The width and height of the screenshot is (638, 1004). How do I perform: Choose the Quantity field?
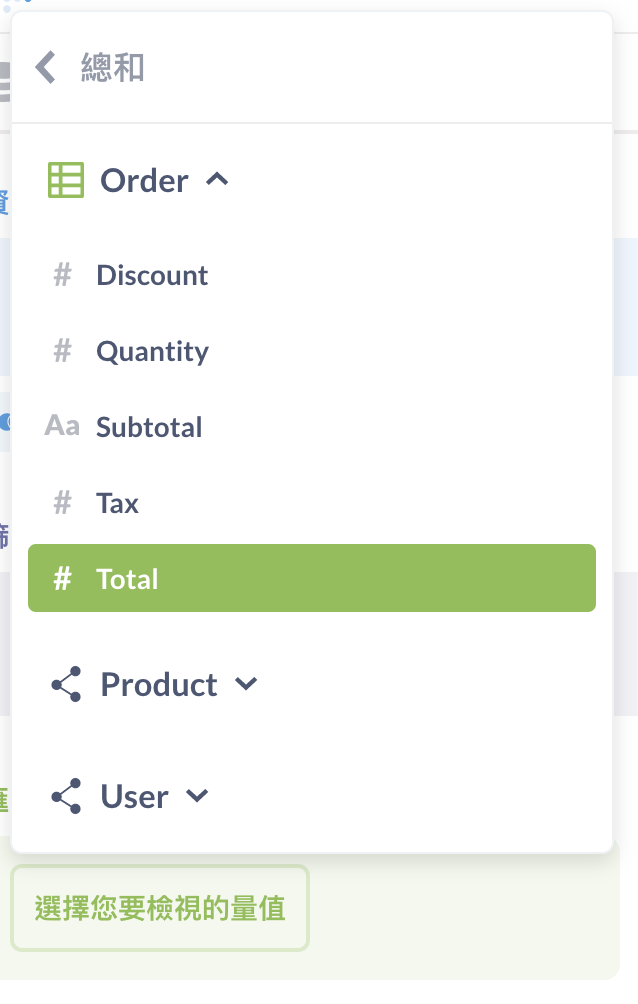pos(152,351)
